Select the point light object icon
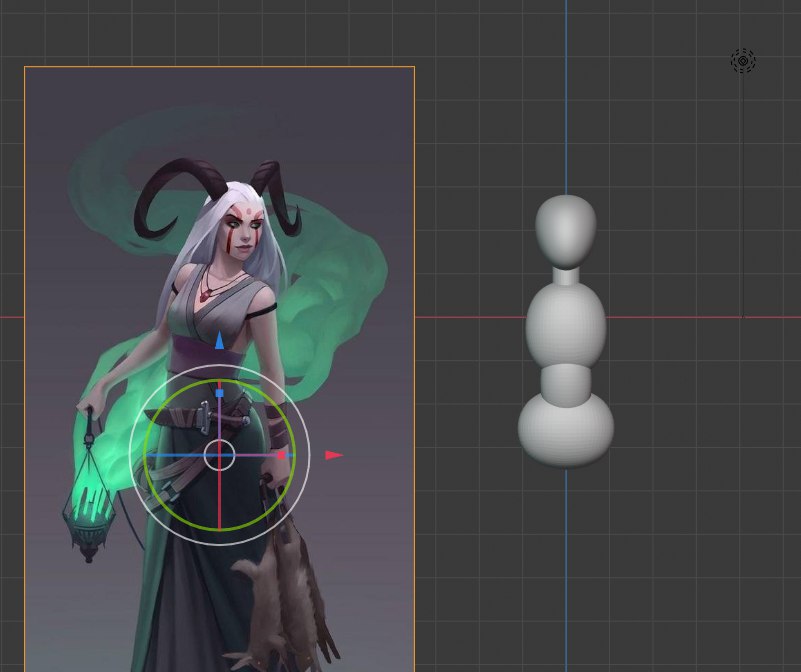This screenshot has height=672, width=801. pyautogui.click(x=743, y=61)
